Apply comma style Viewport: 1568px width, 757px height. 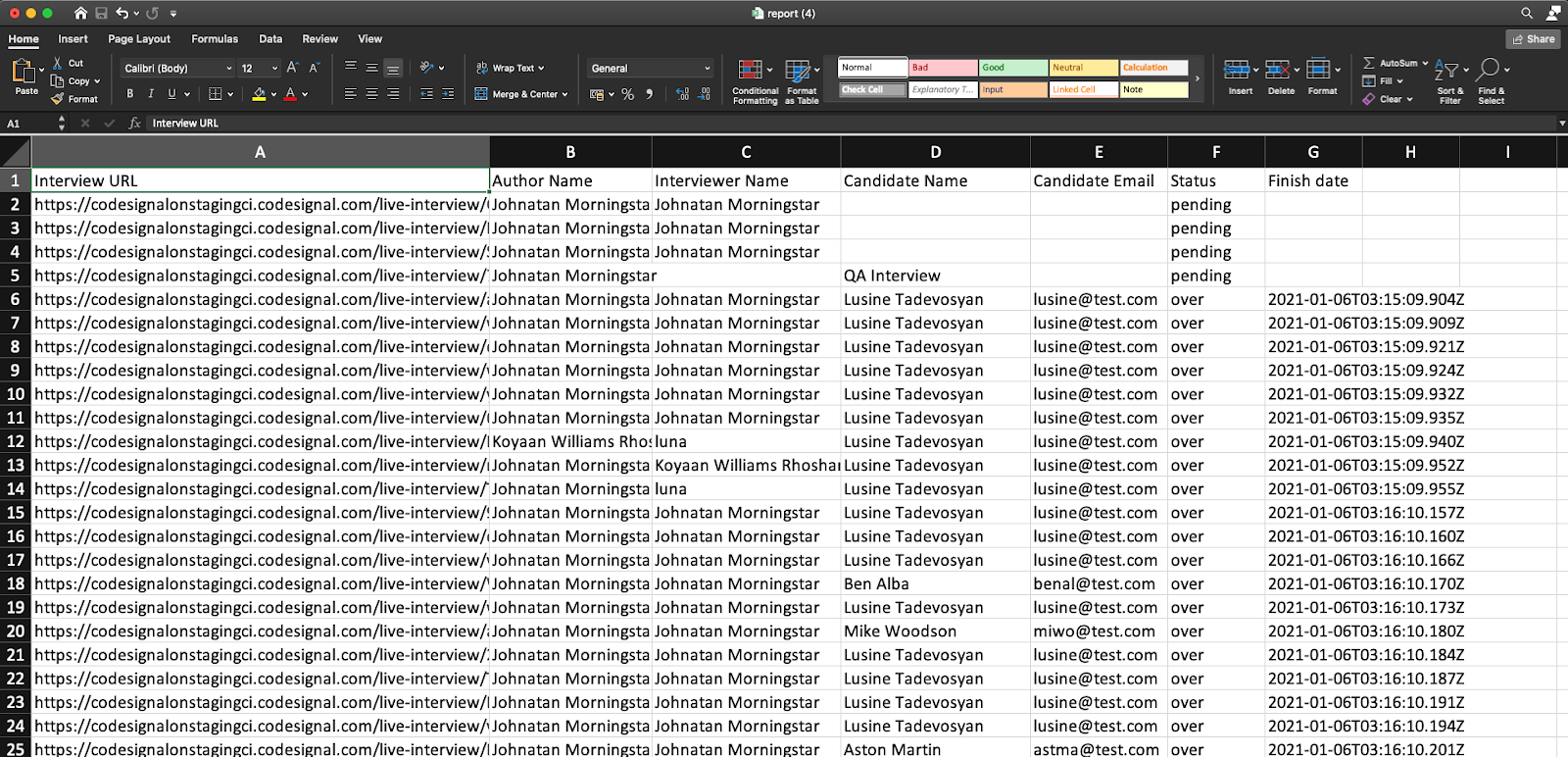(649, 94)
